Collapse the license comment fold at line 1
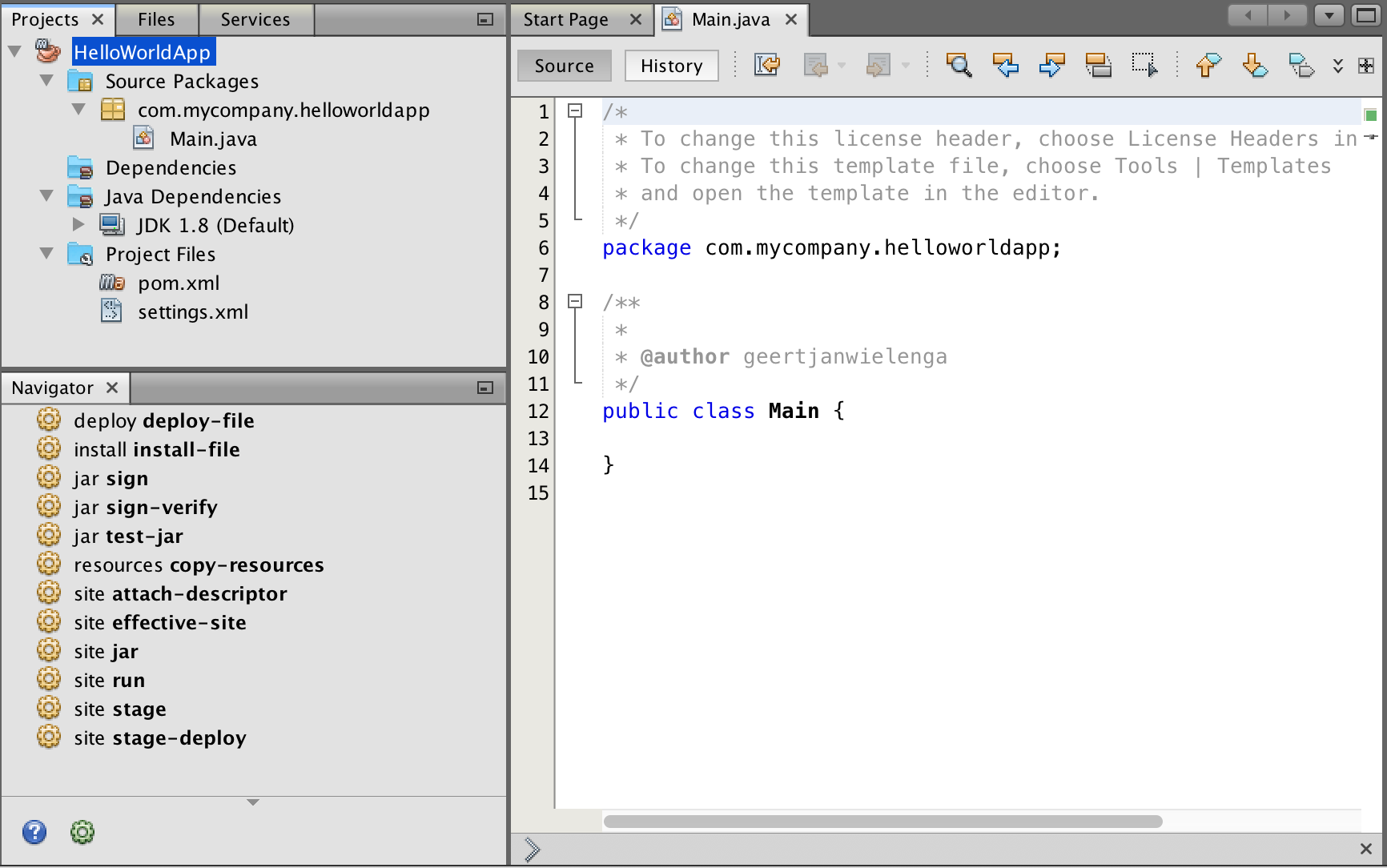This screenshot has width=1387, height=868. pyautogui.click(x=575, y=111)
